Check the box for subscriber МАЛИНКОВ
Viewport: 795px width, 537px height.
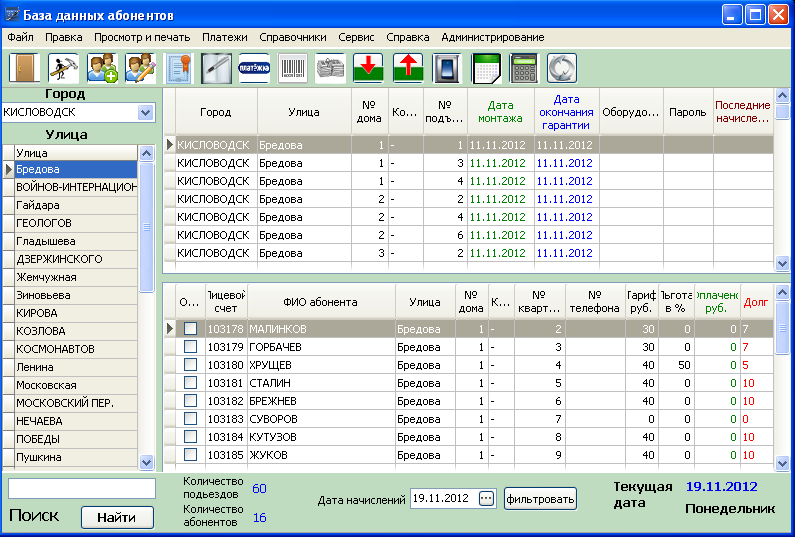(x=191, y=329)
